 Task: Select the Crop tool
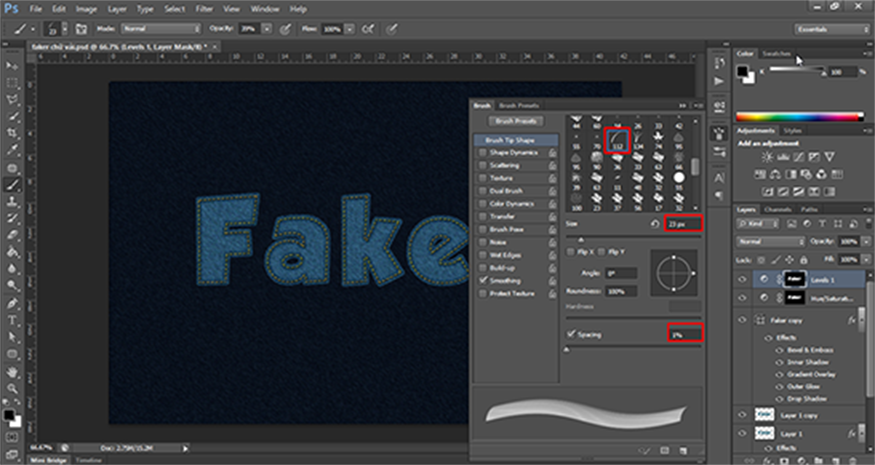pyautogui.click(x=13, y=134)
